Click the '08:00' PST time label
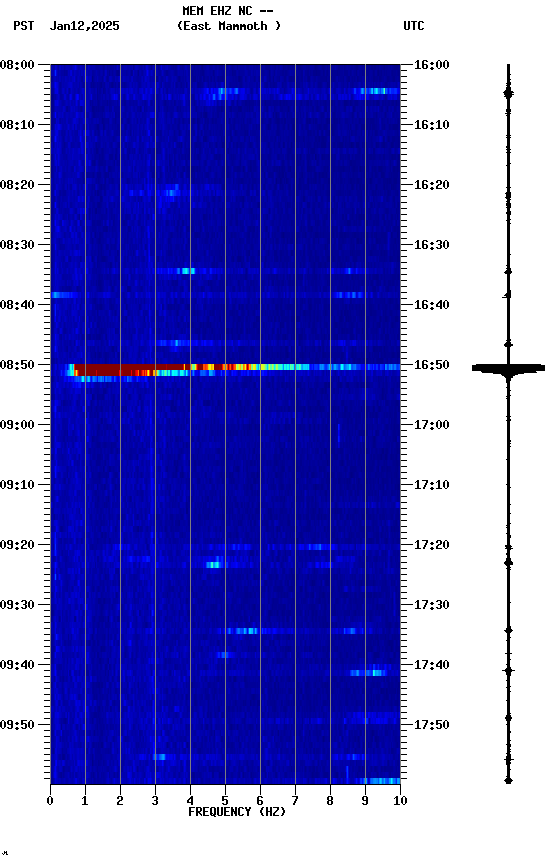The width and height of the screenshot is (552, 864). [17, 65]
